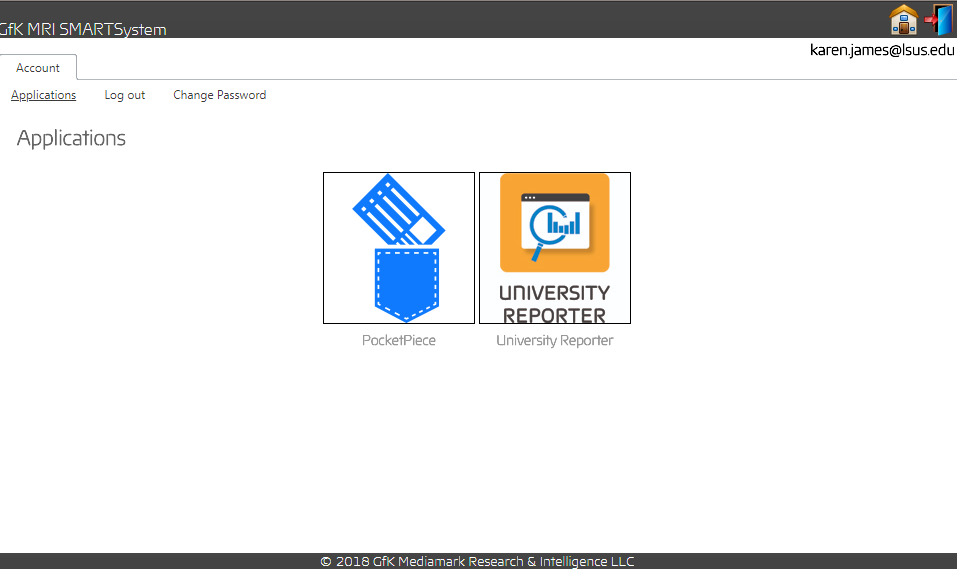The width and height of the screenshot is (957, 569).
Task: Launch the University Reporter application tile
Action: pyautogui.click(x=555, y=248)
